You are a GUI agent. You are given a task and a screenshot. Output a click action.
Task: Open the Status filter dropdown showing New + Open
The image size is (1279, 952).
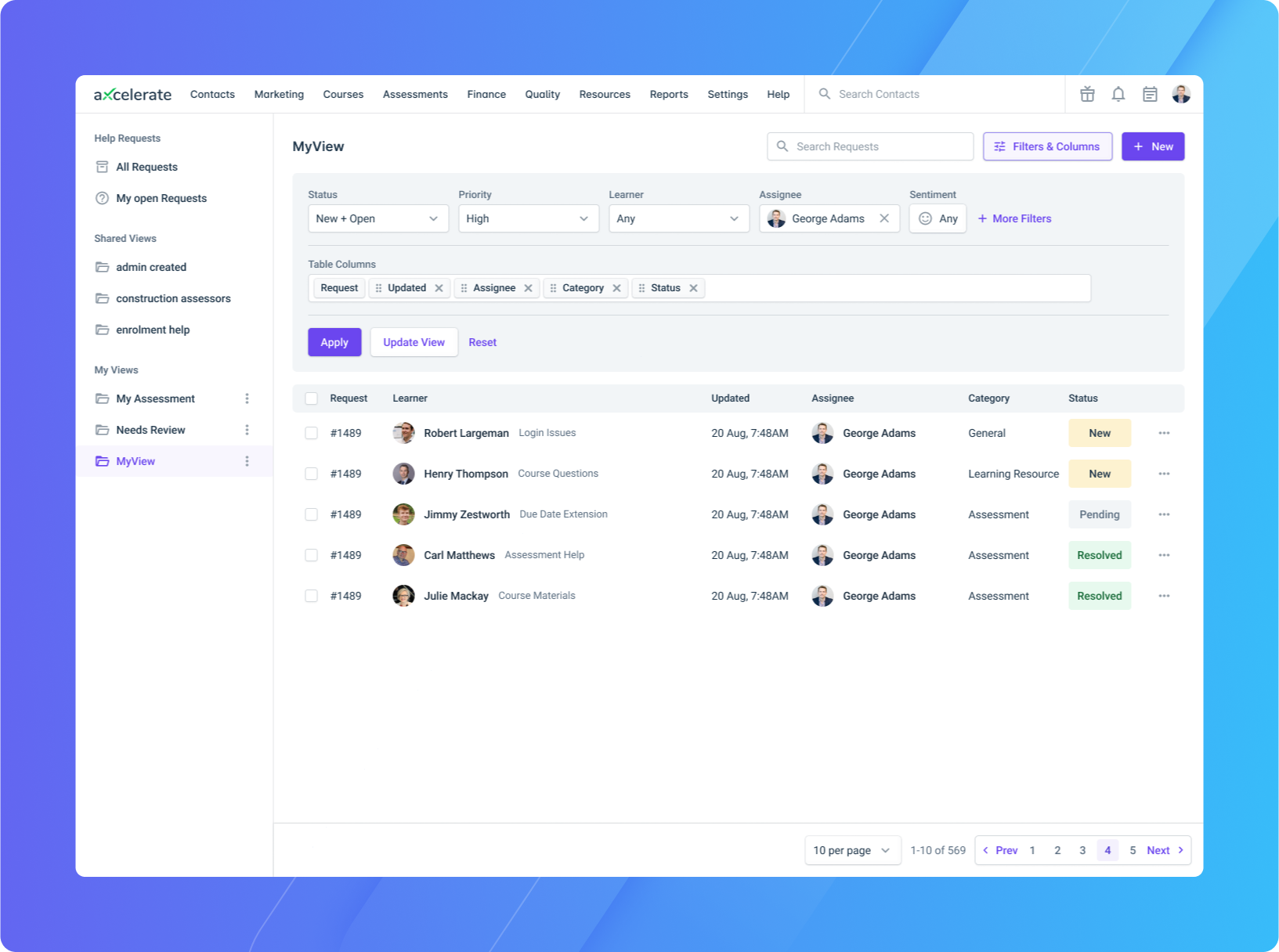point(378,218)
